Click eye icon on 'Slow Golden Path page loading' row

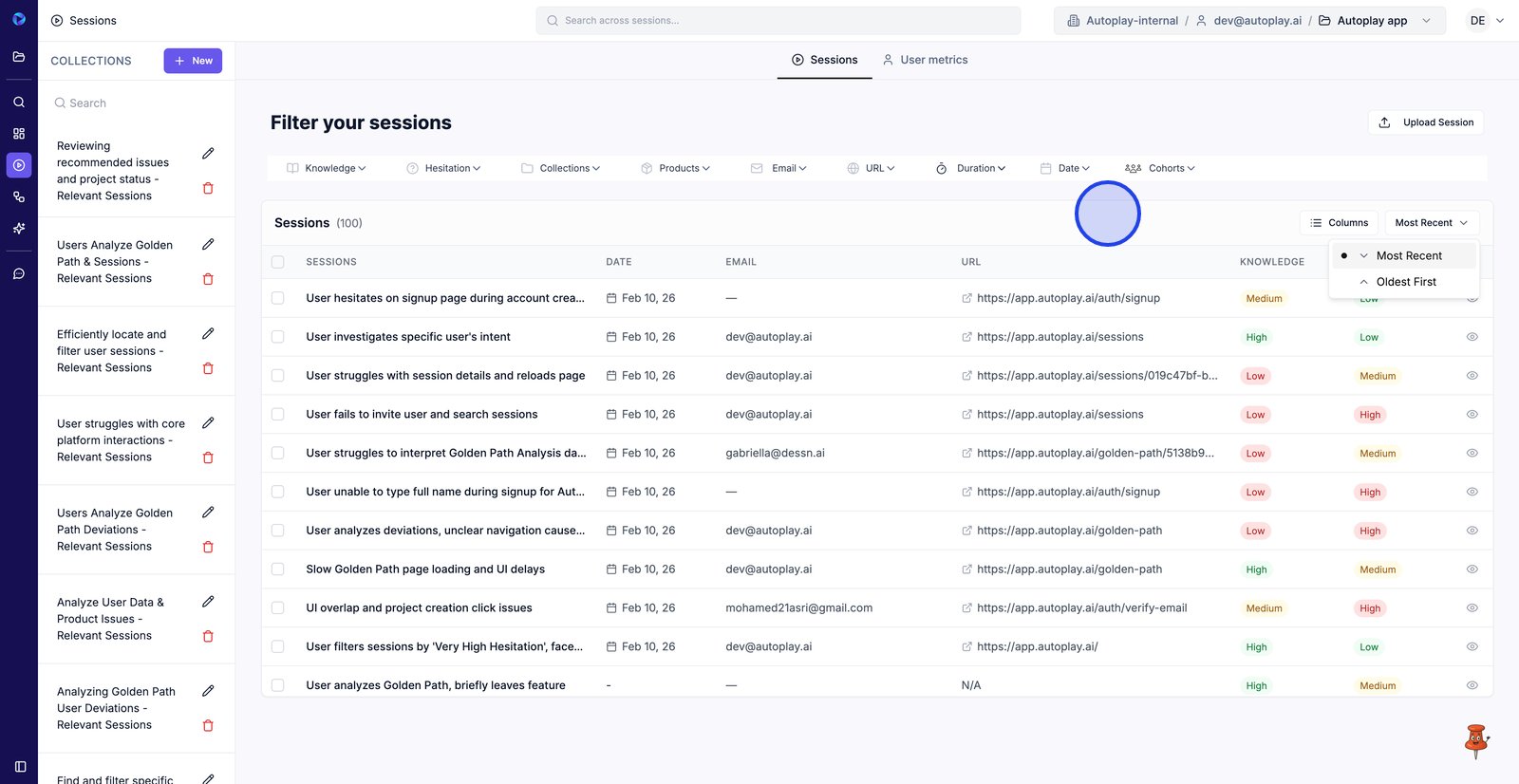(1472, 569)
